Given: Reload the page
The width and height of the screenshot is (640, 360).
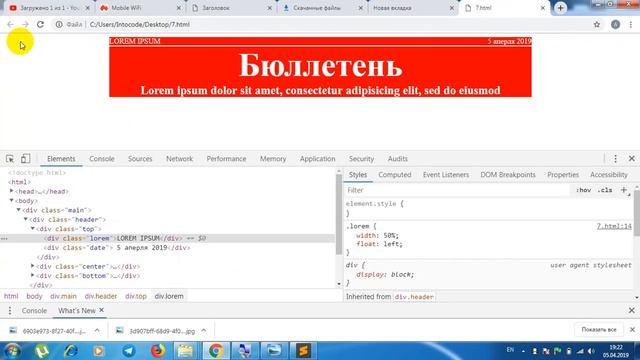Looking at the screenshot, I should (x=40, y=24).
